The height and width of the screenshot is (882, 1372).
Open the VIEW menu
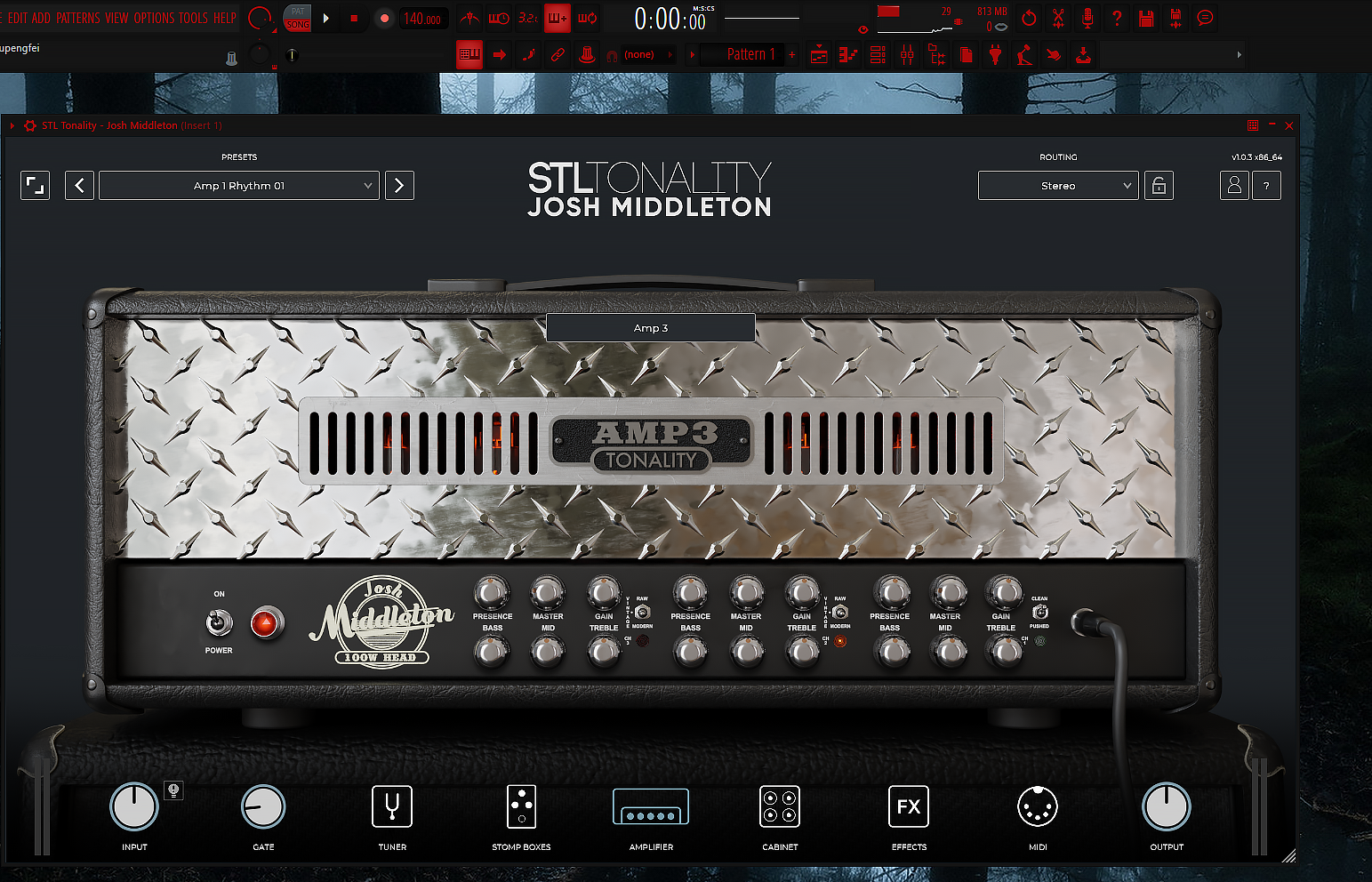(116, 18)
